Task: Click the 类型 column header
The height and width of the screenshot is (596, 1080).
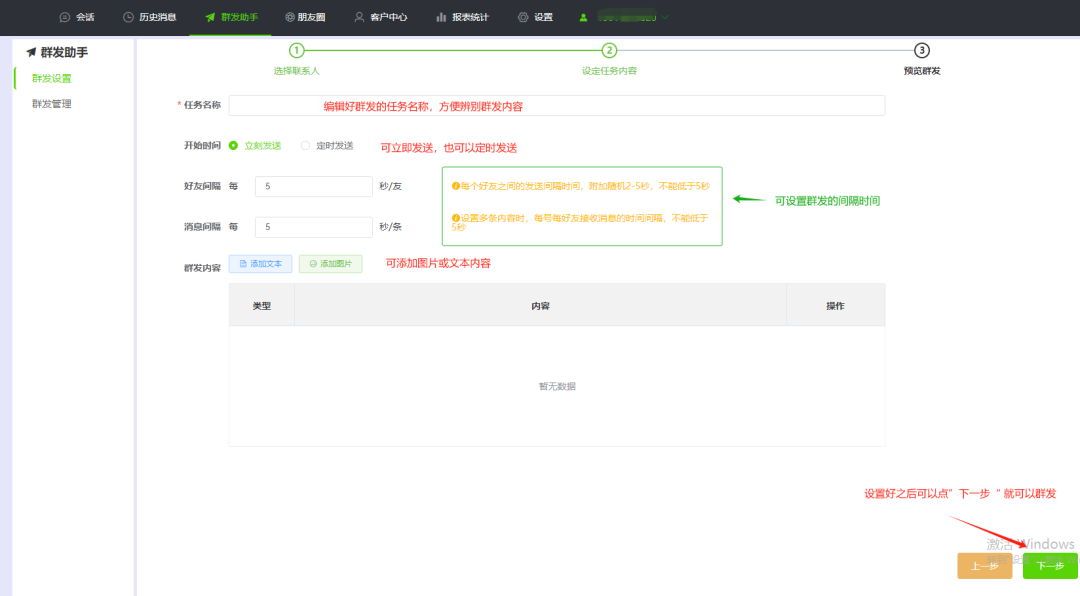Action: (x=262, y=305)
